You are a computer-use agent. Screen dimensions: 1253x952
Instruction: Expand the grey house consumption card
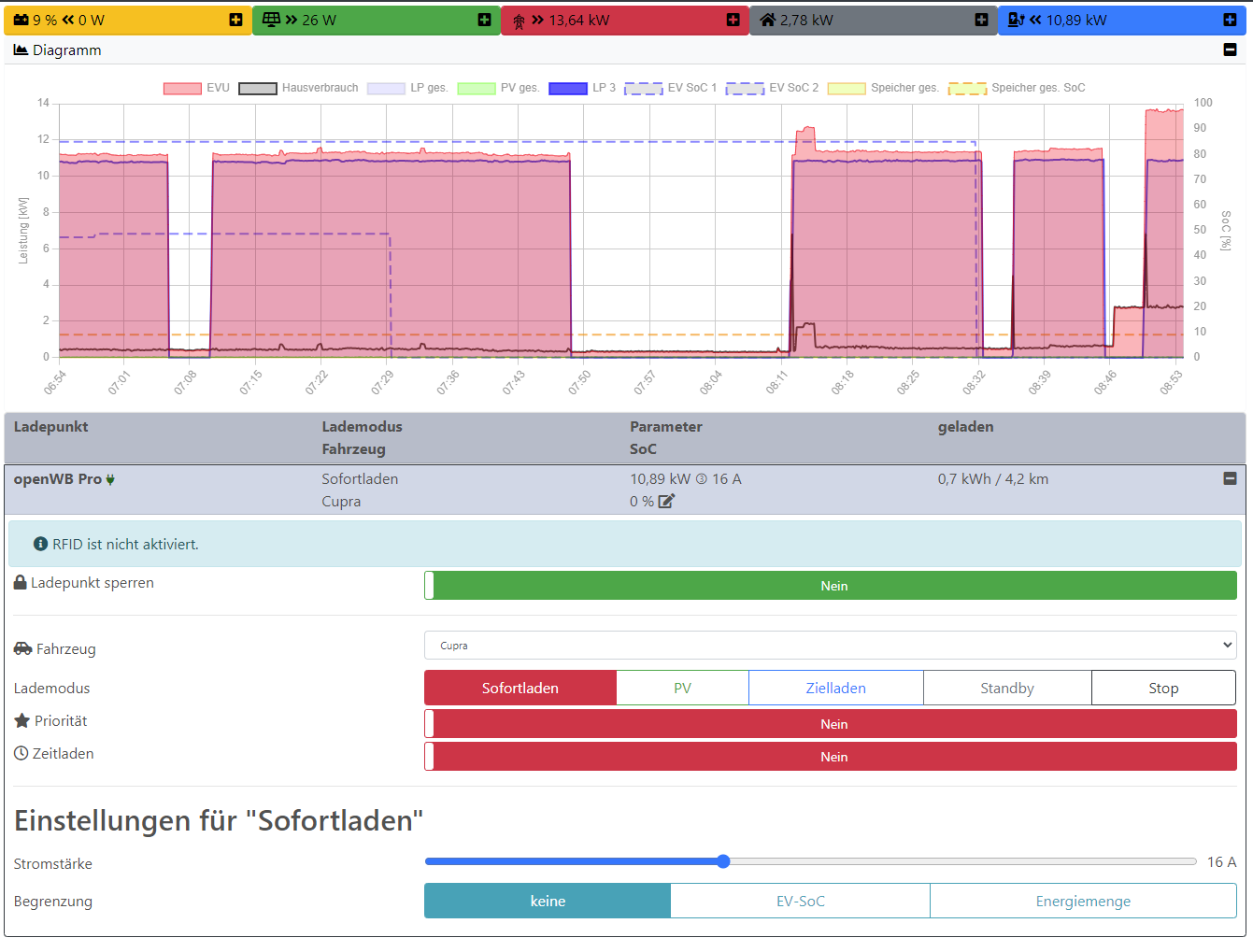point(981,20)
